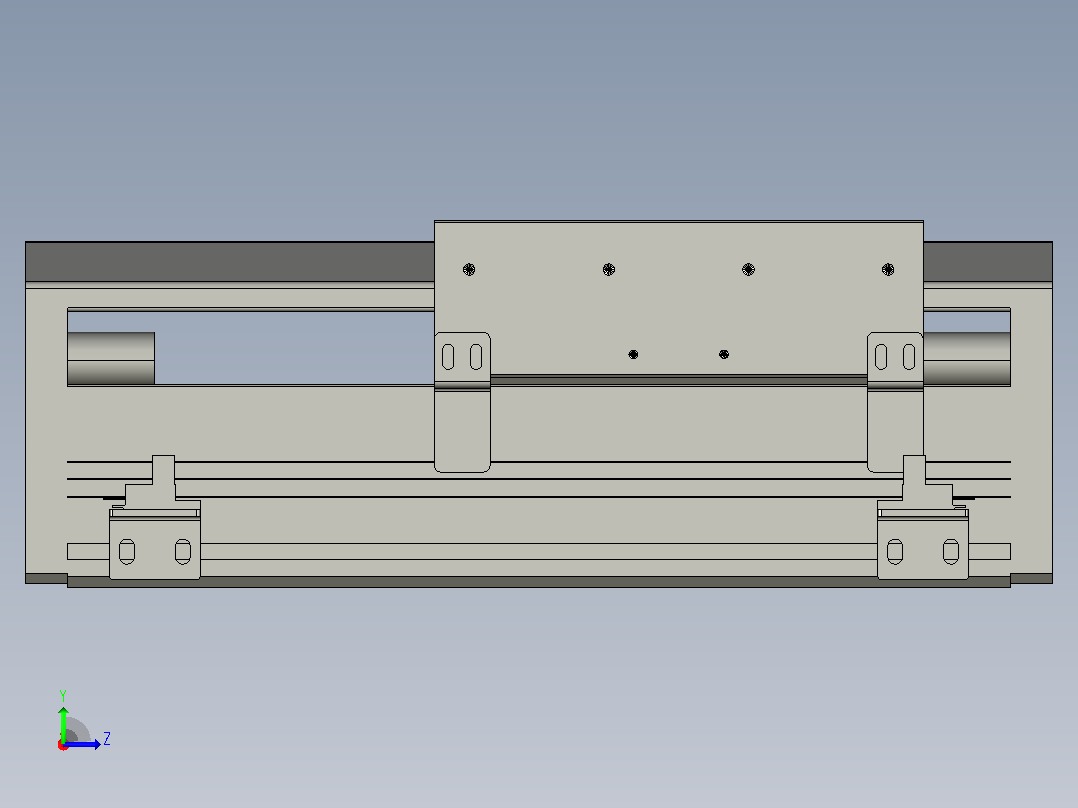Select the leftmost screw on the carriage plate's top row

[x=469, y=269]
